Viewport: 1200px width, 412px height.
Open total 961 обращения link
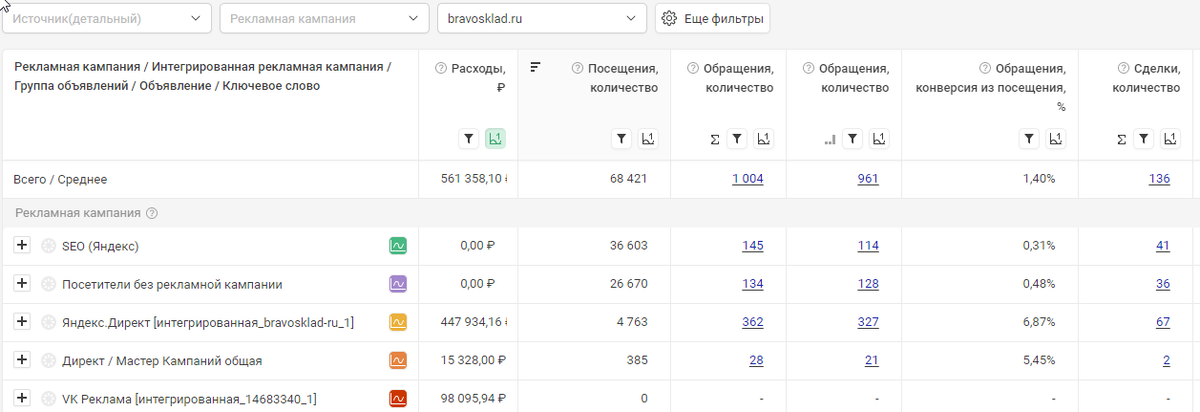click(868, 179)
